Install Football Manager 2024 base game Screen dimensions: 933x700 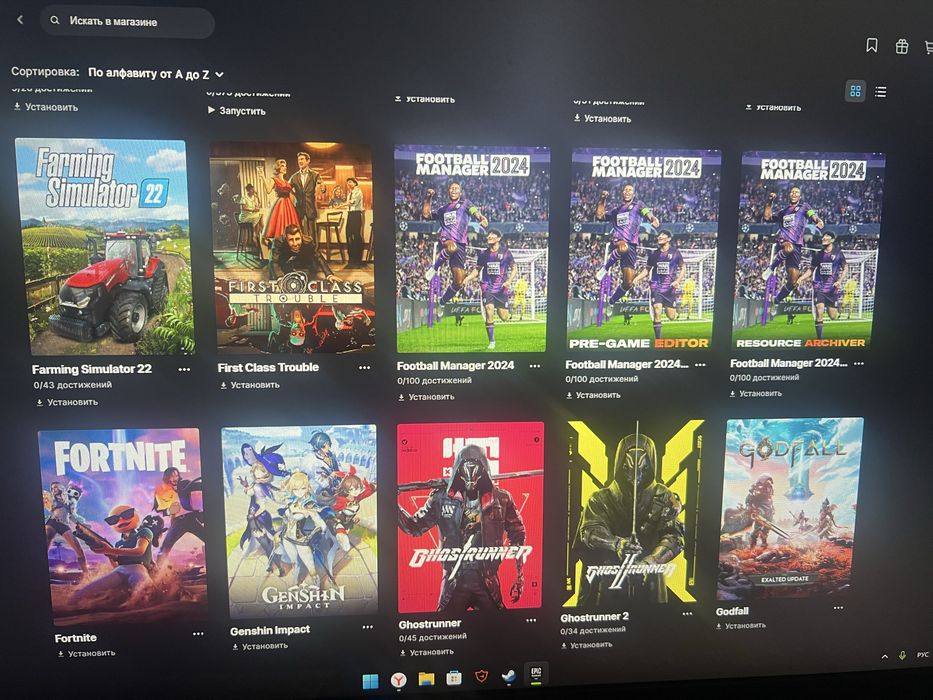tap(426, 396)
